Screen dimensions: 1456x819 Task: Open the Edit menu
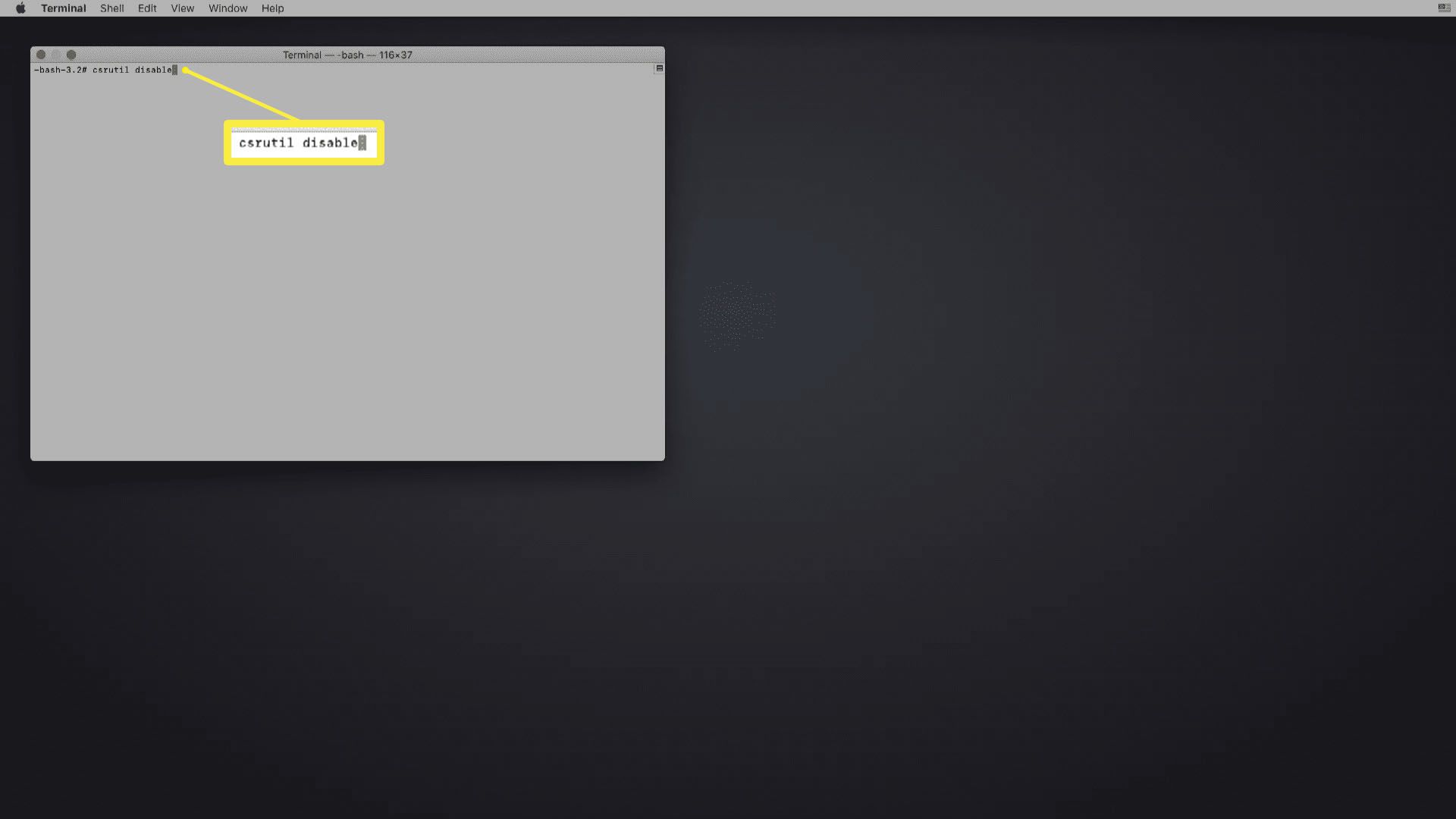click(x=147, y=8)
